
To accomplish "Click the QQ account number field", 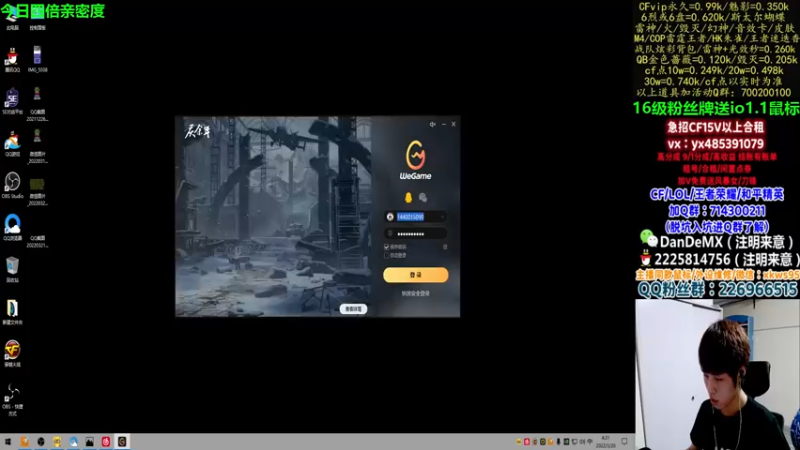I will click(x=415, y=217).
